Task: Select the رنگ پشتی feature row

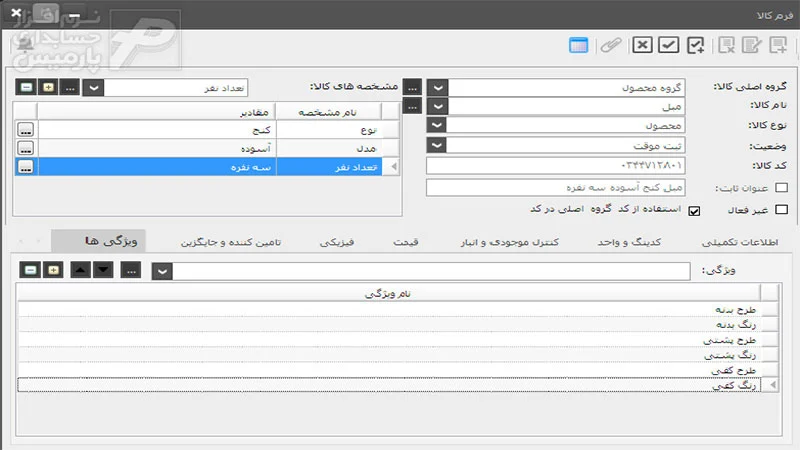Action: 389,355
